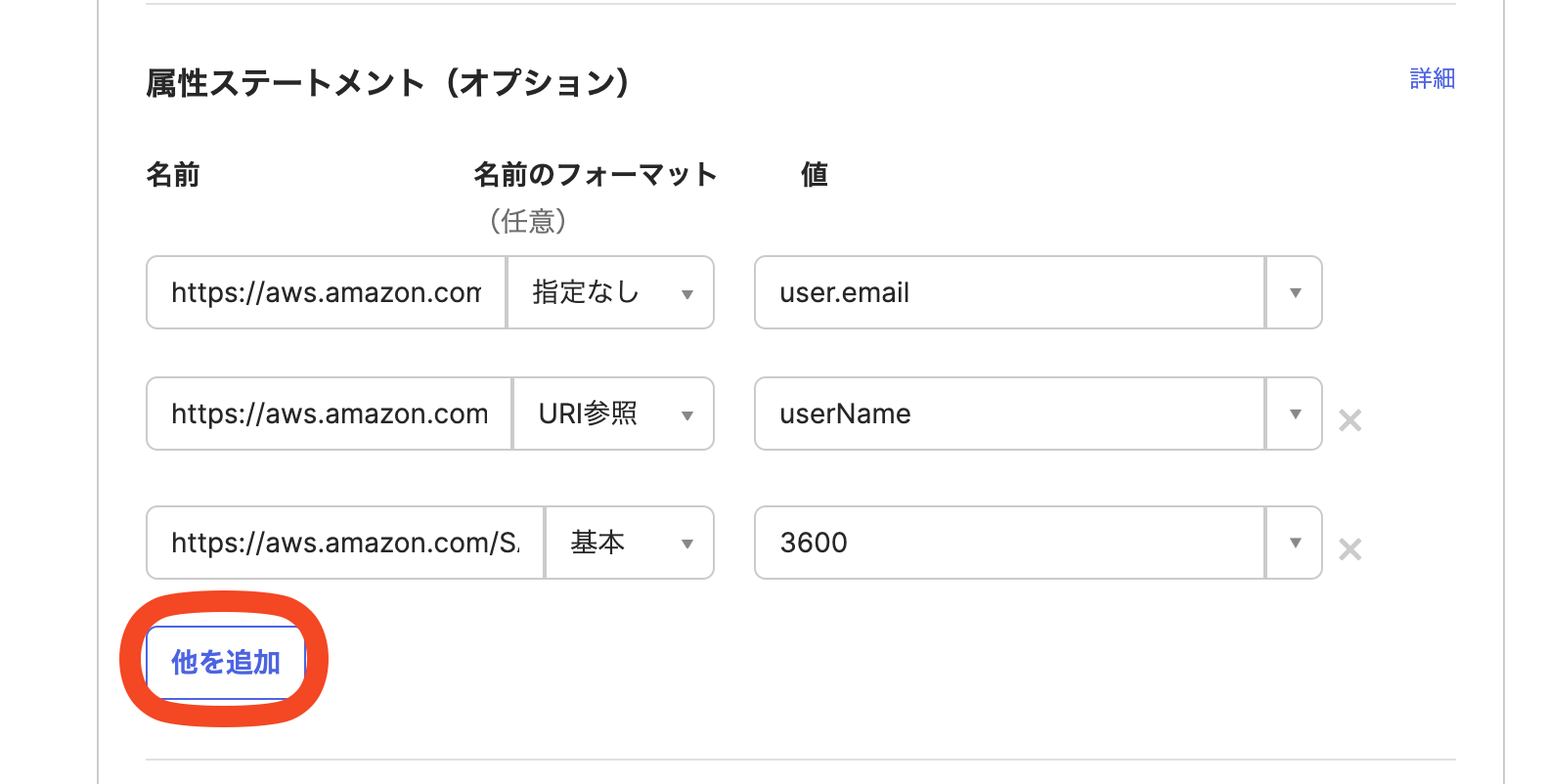
Task: Click the name field in the userName row
Action: pyautogui.click(x=330, y=414)
